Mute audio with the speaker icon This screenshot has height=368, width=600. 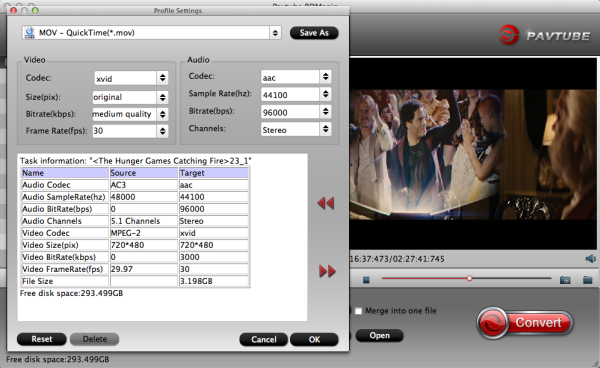[x=590, y=259]
